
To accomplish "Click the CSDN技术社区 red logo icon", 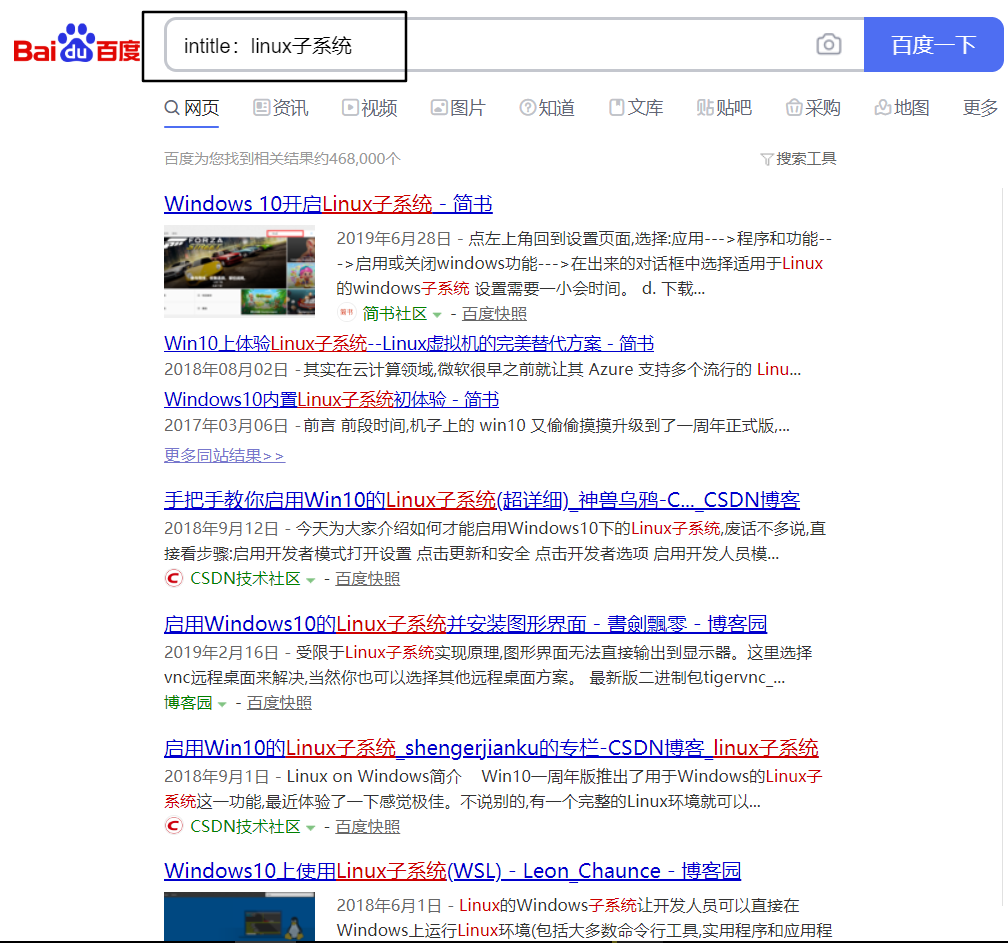I will coord(173,578).
